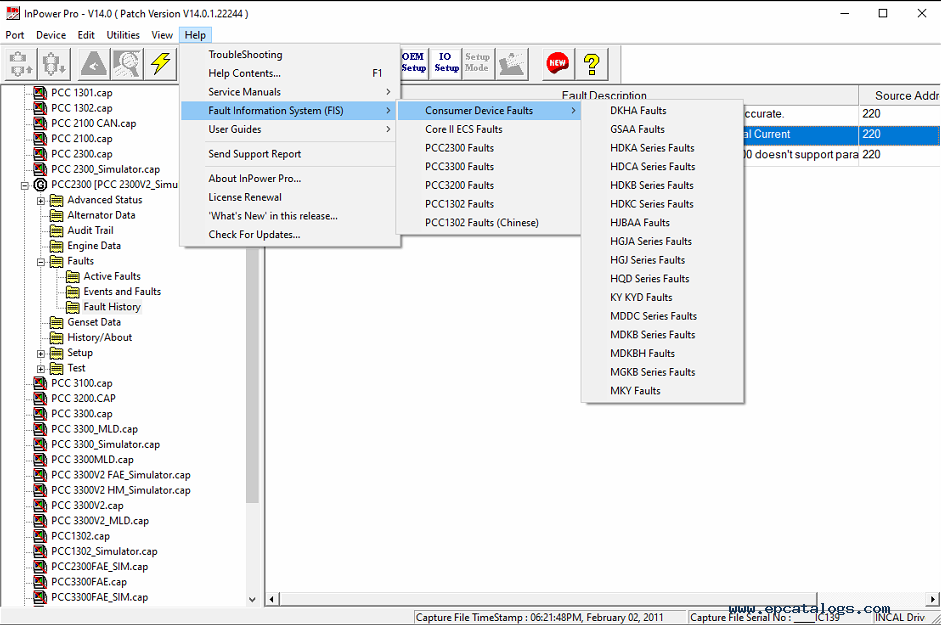Screen dimensions: 941x625
Task: Click the Genset Data folder icon
Action: point(56,322)
